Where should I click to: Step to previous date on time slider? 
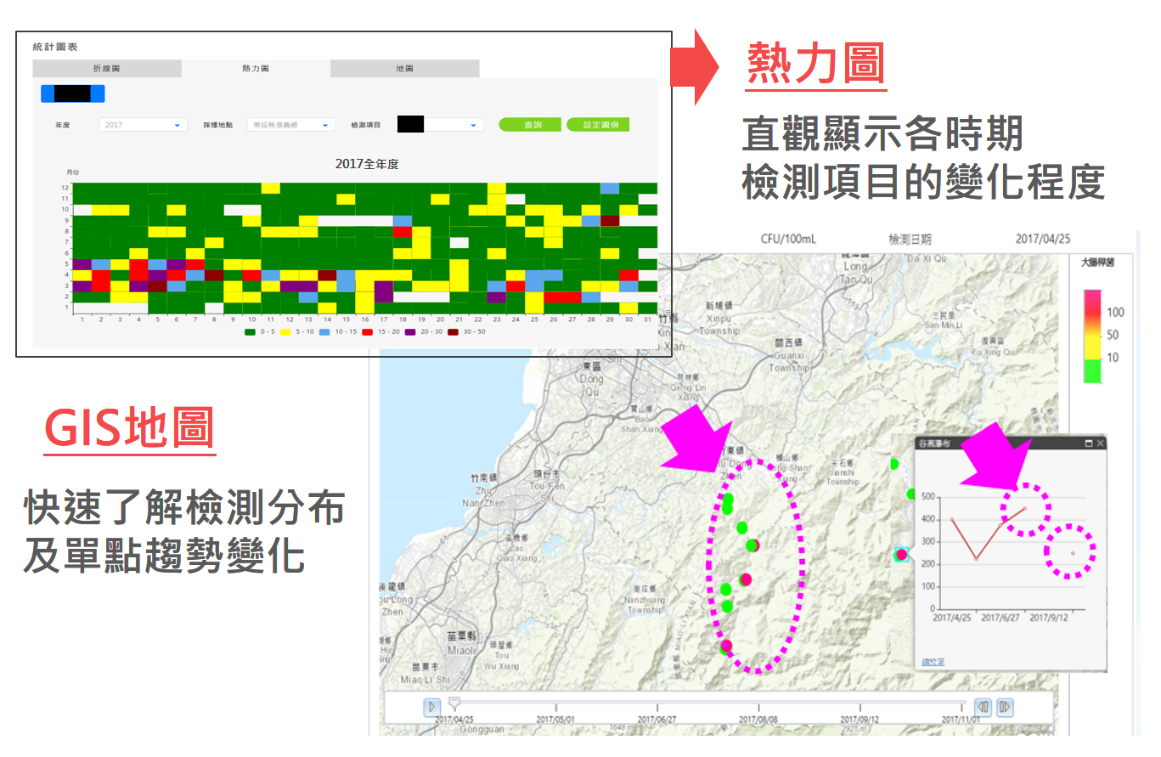[x=983, y=707]
